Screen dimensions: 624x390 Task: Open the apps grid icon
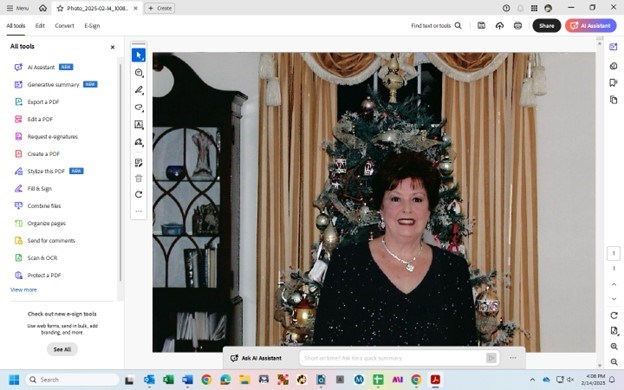(x=534, y=8)
